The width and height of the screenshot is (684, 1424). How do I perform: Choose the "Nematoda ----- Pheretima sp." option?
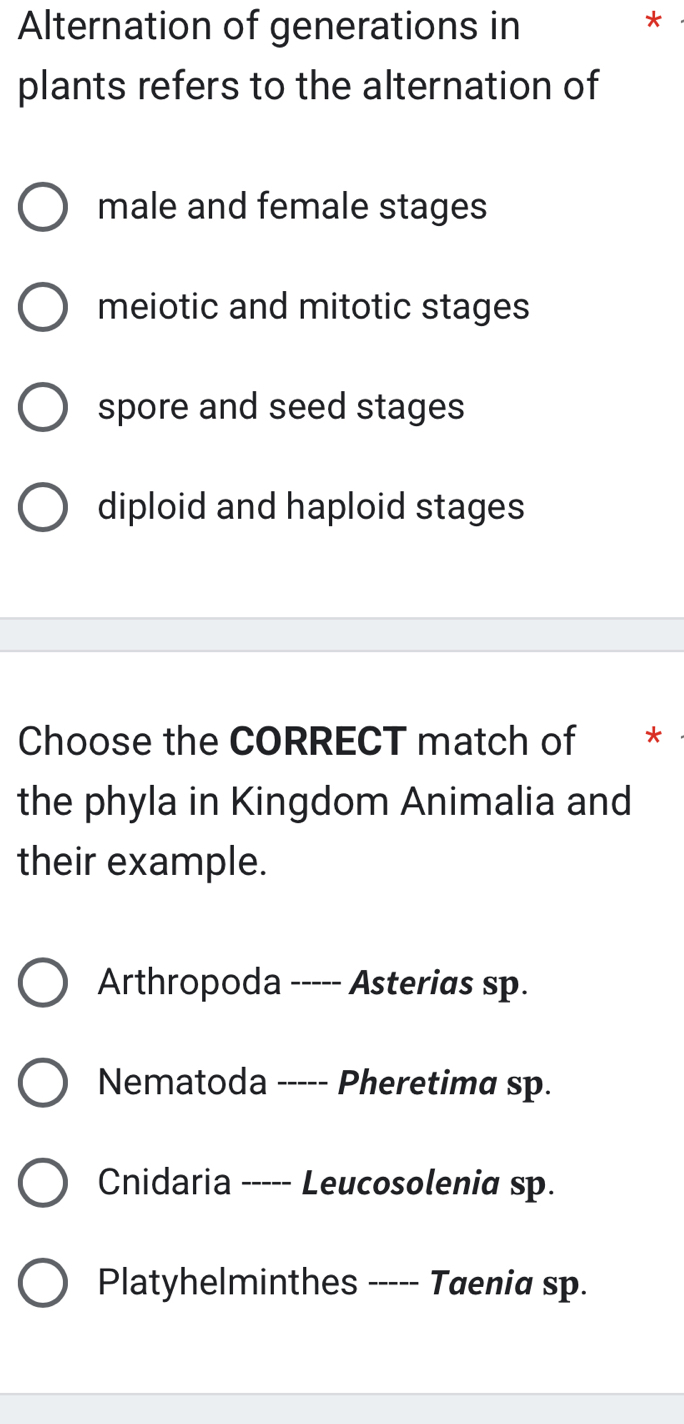click(x=42, y=1082)
